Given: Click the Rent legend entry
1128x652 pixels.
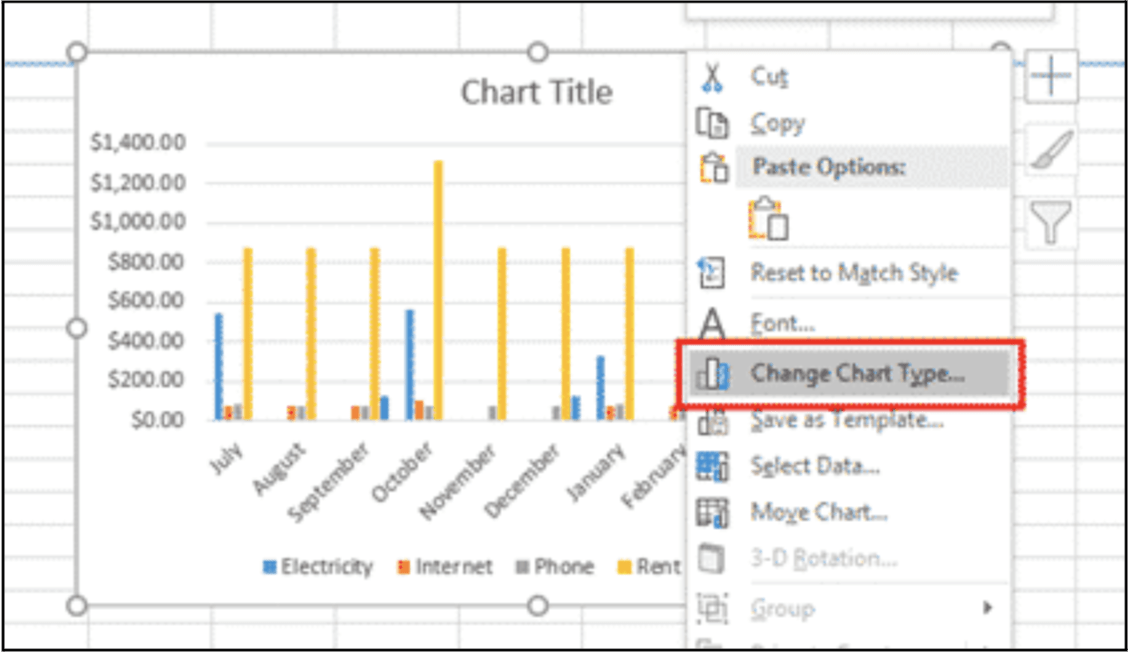Looking at the screenshot, I should [x=649, y=567].
